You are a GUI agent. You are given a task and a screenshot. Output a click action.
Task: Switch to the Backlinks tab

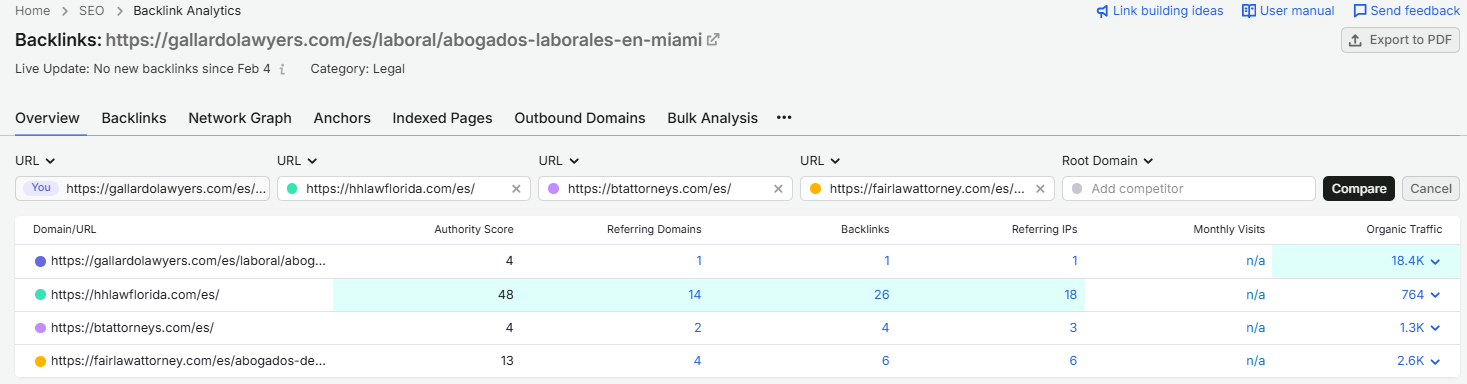point(134,118)
